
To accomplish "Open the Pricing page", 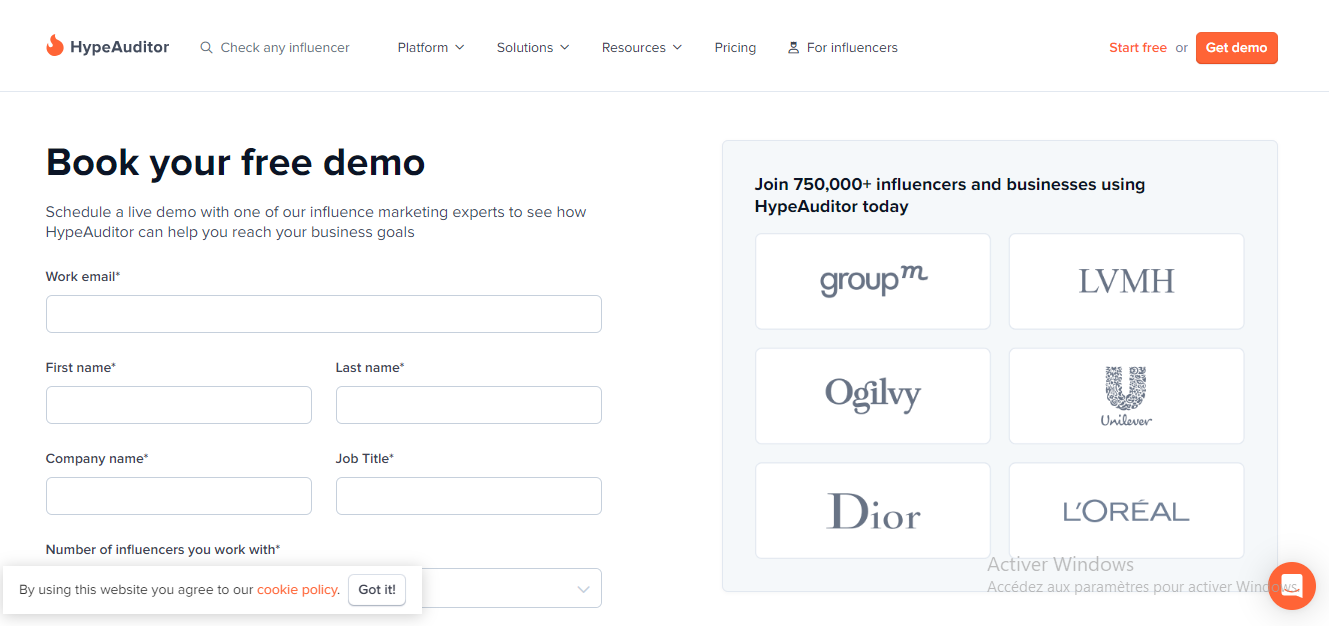I will (735, 47).
